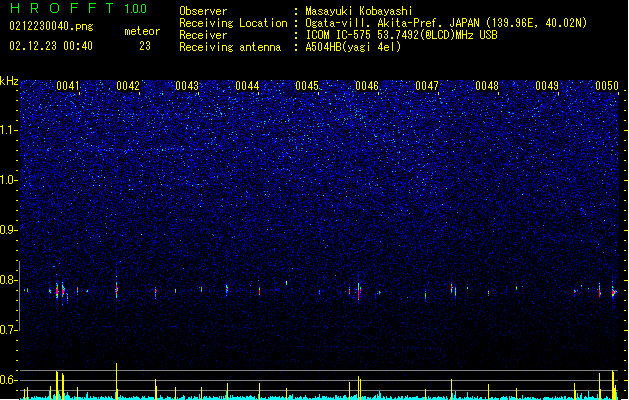Click location text Ogata-vill. Akita-Pref. JAPAN
Screen dimensions: 629x400
[392, 23]
